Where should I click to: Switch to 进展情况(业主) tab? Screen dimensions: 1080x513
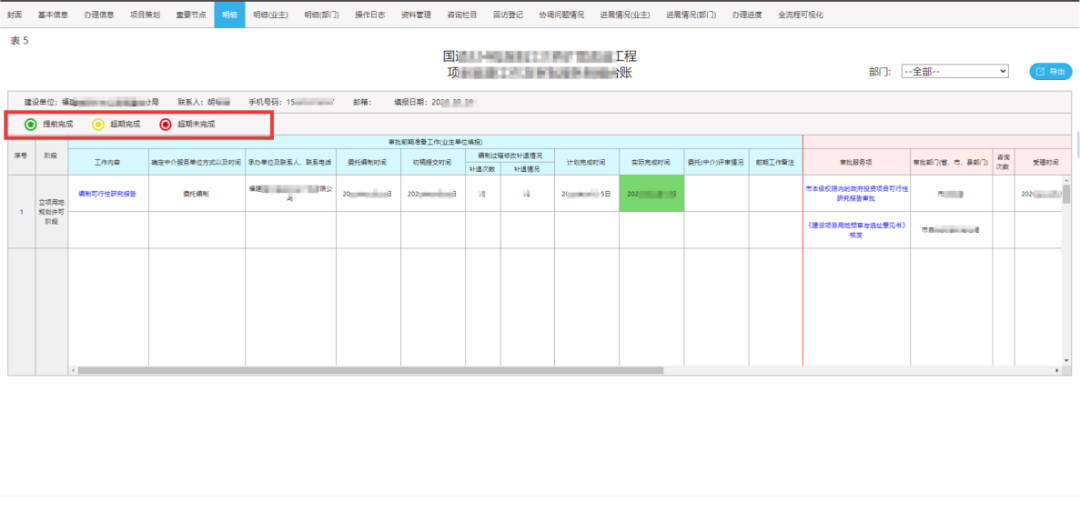[624, 14]
